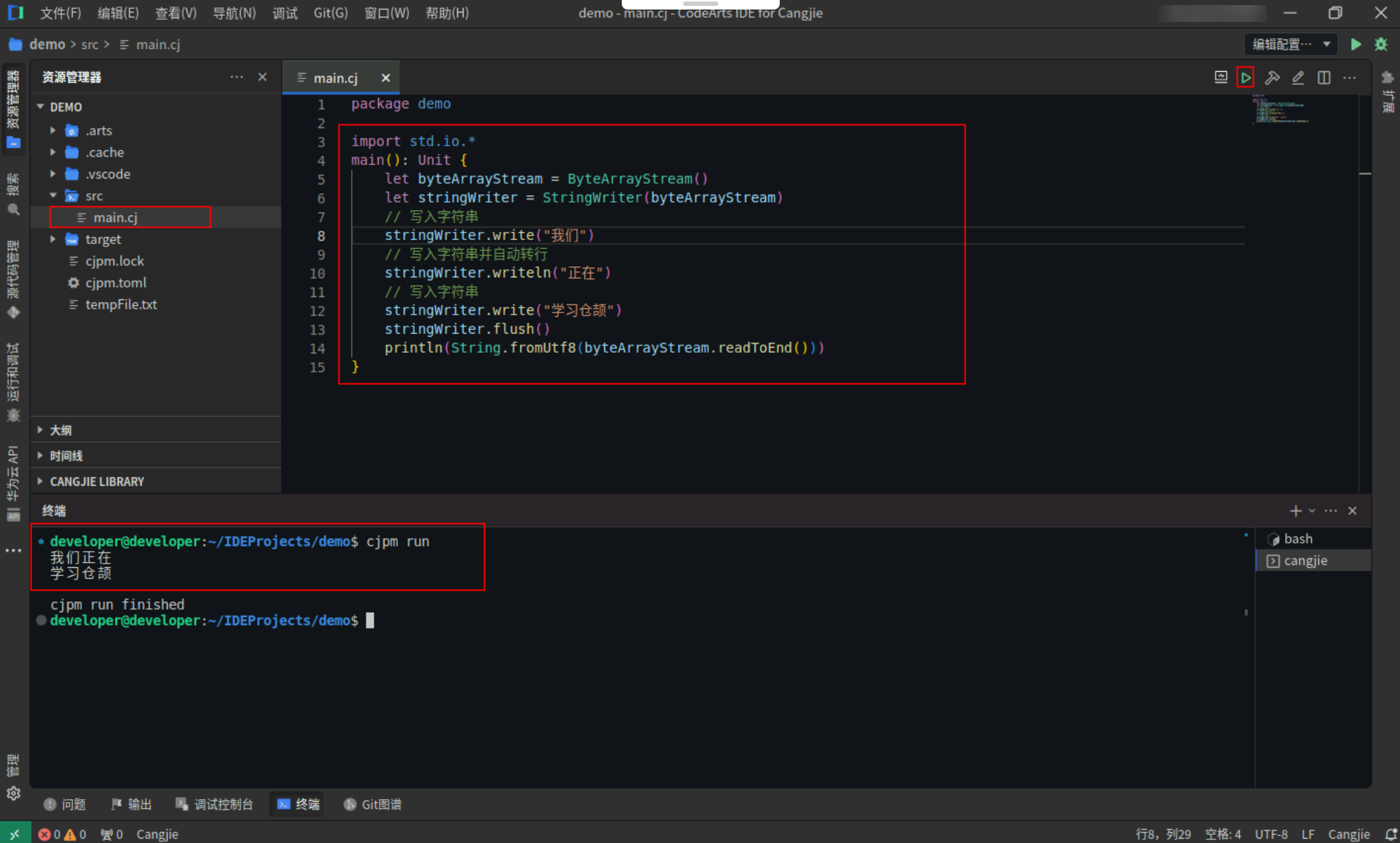The width and height of the screenshot is (1400, 843).
Task: Split the editor using the layout icon
Action: pyautogui.click(x=1324, y=78)
